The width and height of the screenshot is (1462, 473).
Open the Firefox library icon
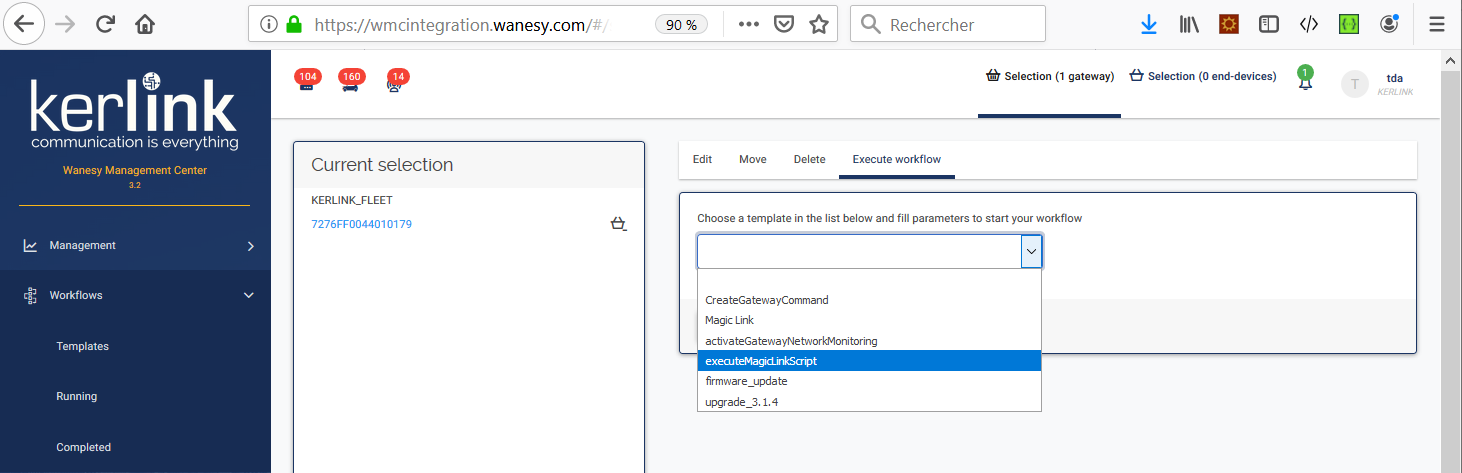tap(1189, 24)
